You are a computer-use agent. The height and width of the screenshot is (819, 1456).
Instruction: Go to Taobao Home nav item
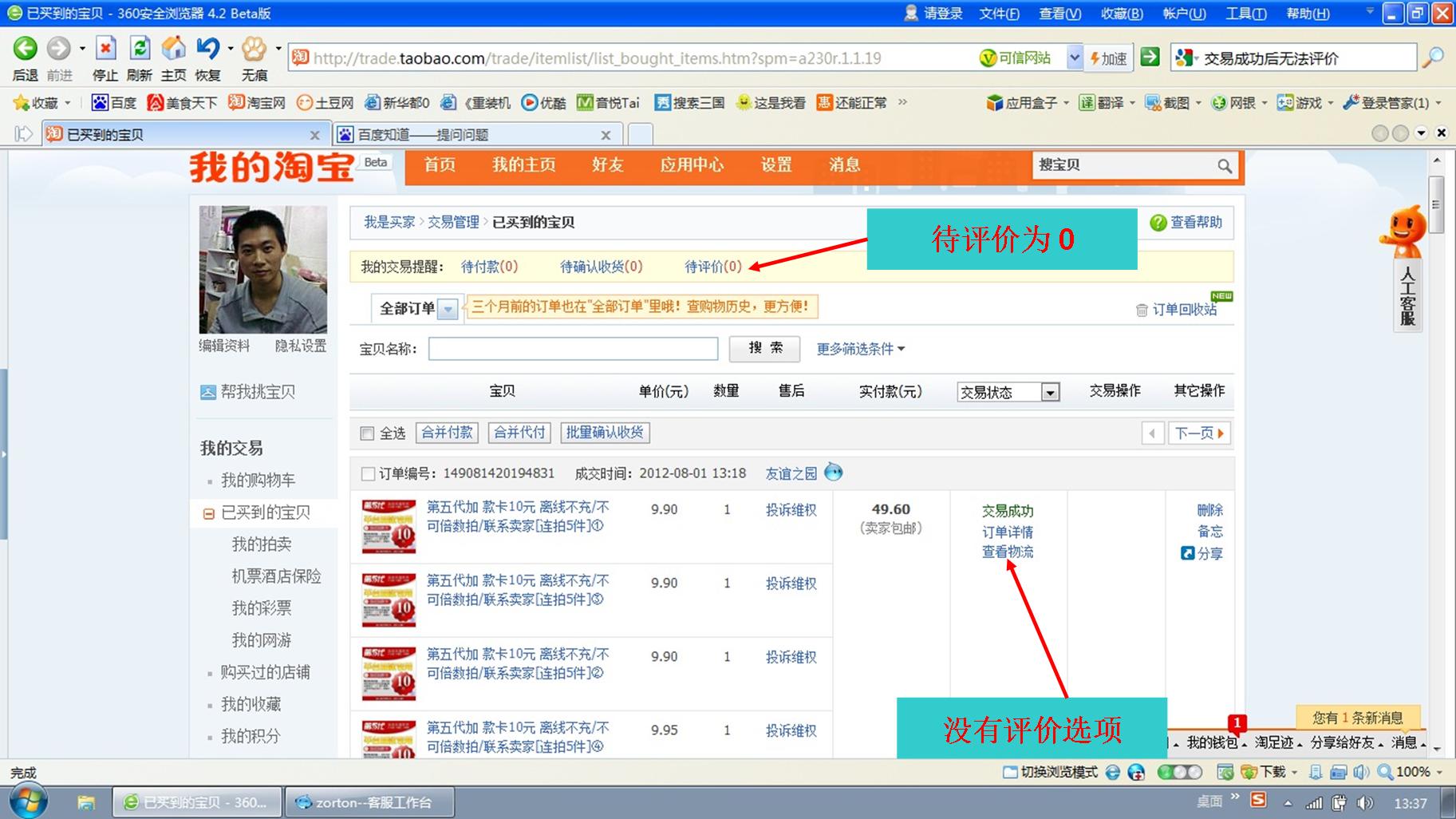(x=440, y=164)
